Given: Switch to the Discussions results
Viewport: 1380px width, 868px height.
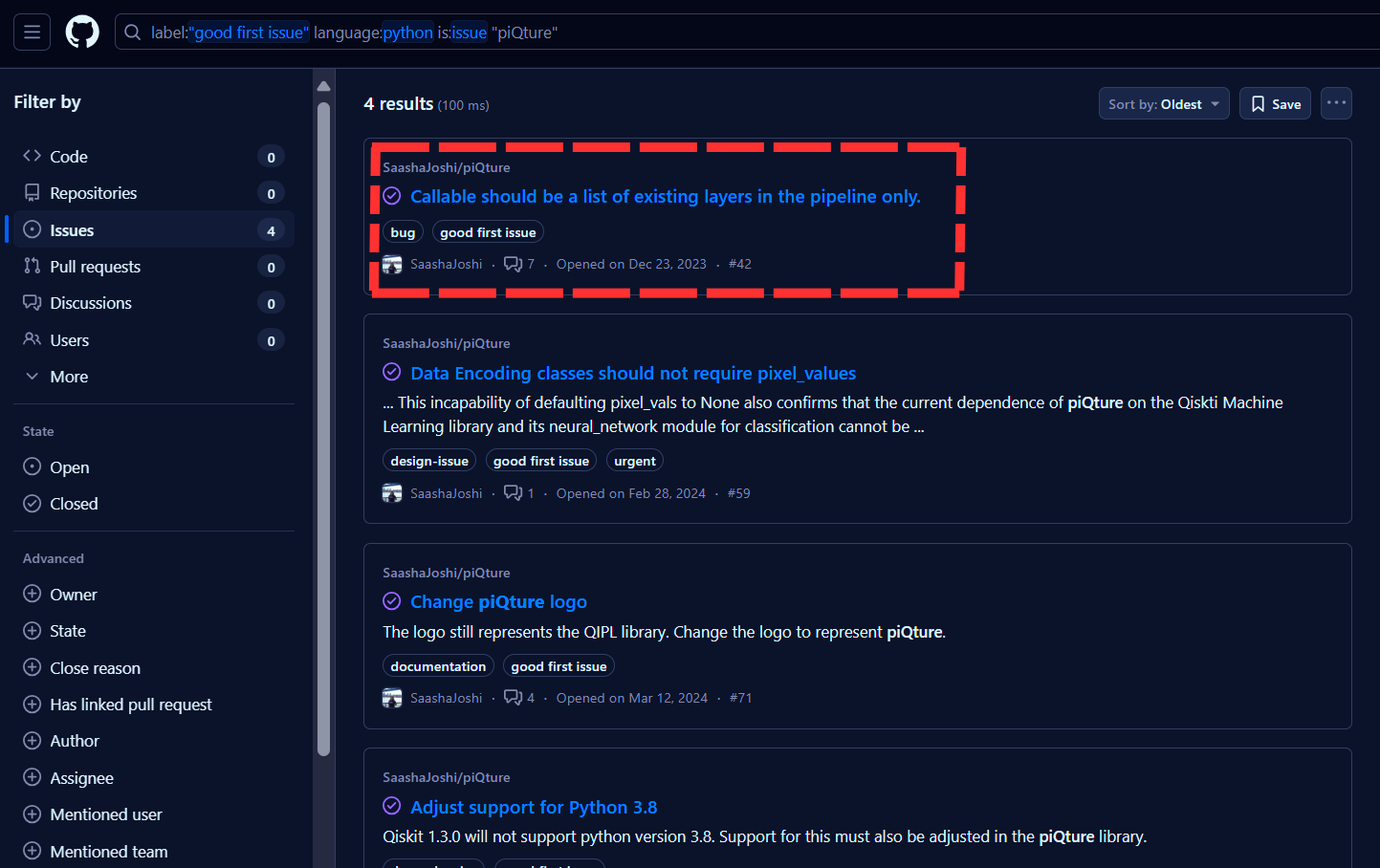Looking at the screenshot, I should point(91,303).
